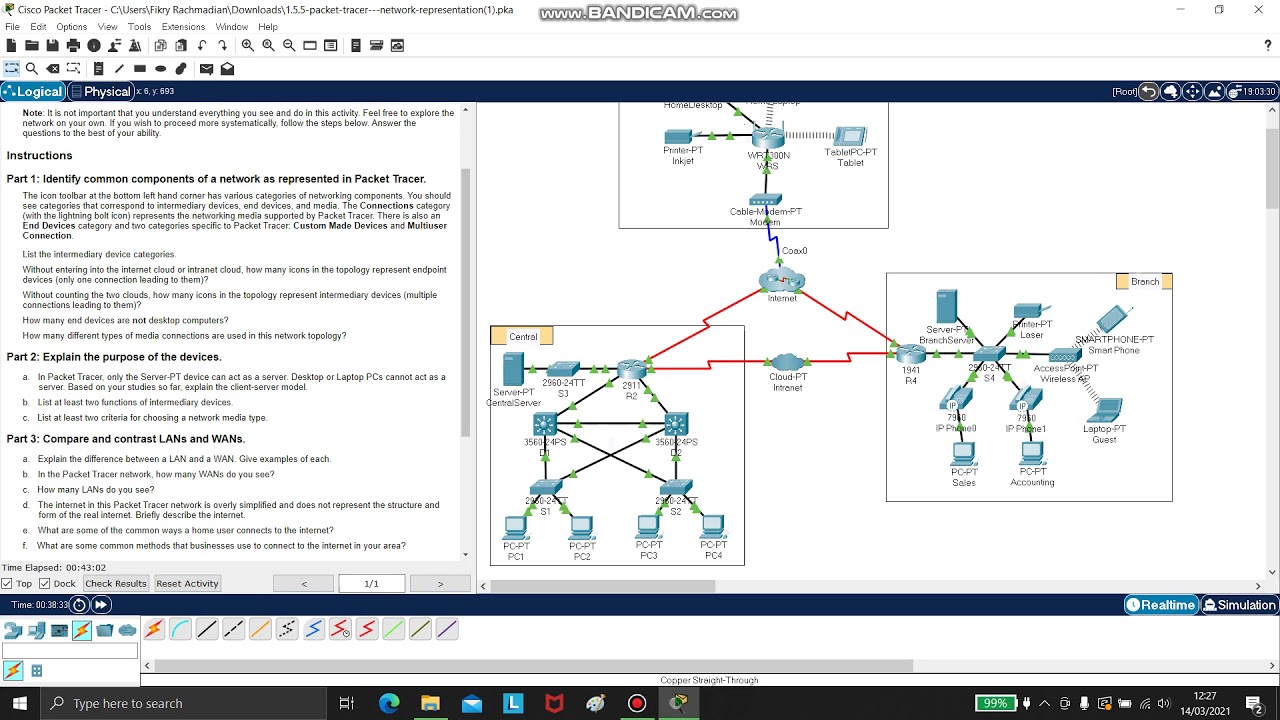The image size is (1280, 720).
Task: Go to previous instruction page
Action: pos(304,583)
